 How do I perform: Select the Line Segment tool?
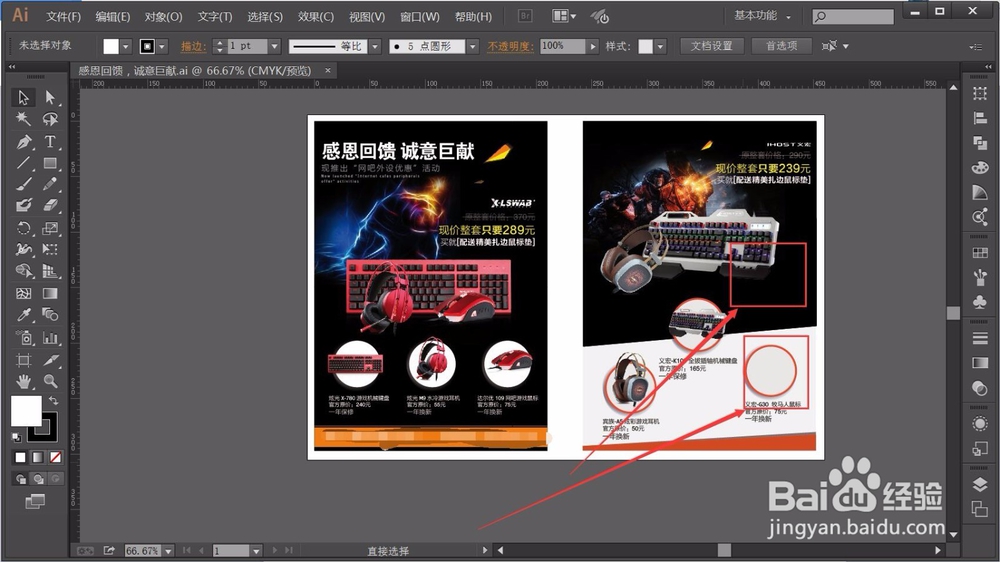click(24, 163)
